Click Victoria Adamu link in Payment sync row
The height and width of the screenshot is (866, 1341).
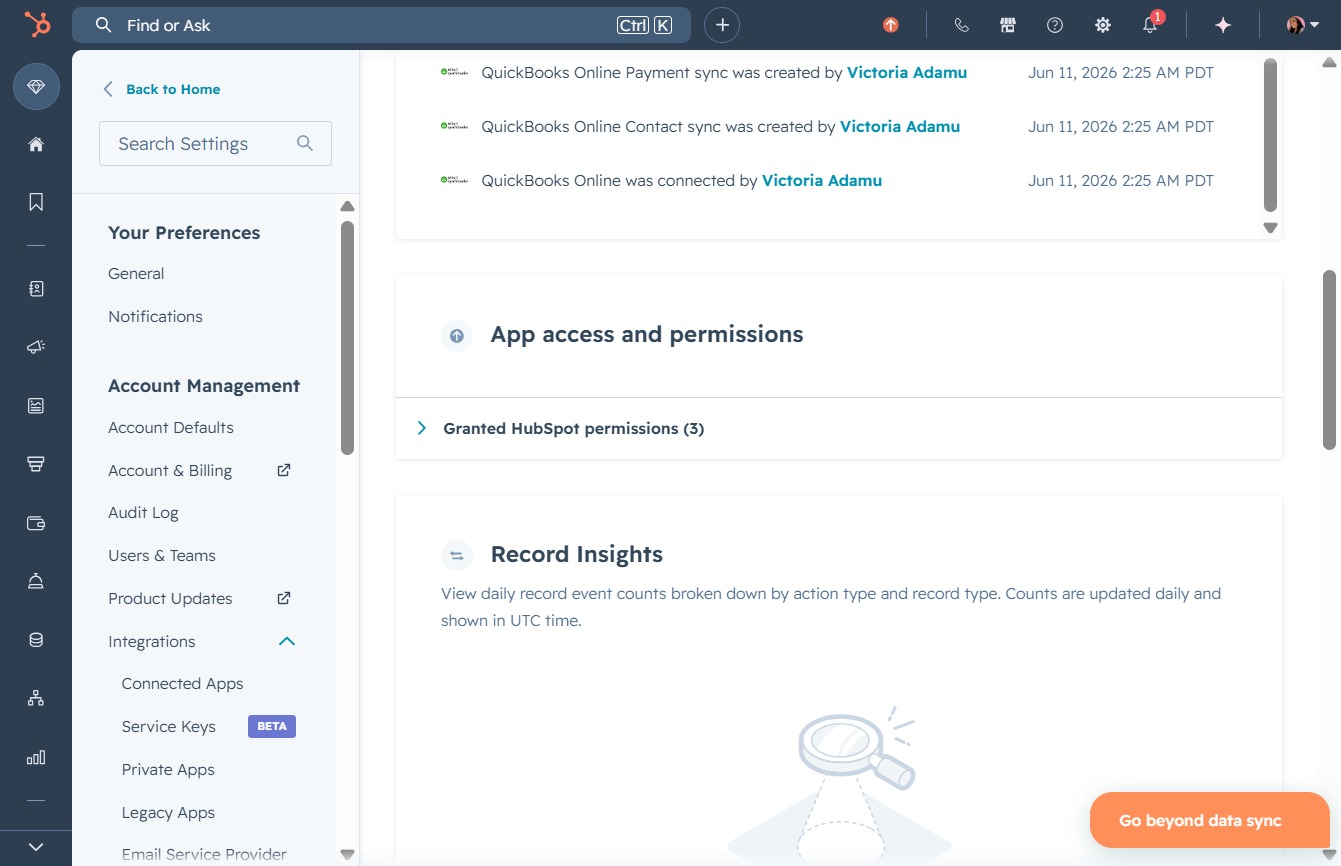pyautogui.click(x=907, y=72)
